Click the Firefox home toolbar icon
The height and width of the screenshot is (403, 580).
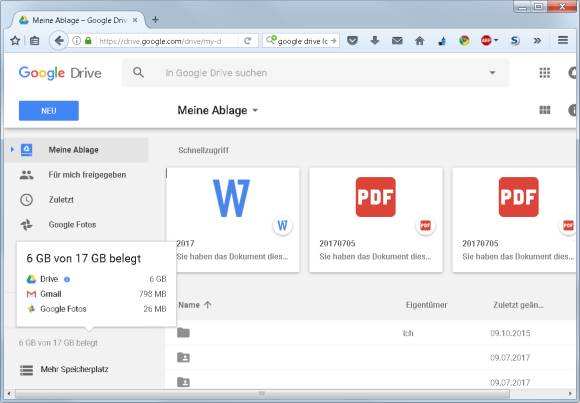point(419,41)
